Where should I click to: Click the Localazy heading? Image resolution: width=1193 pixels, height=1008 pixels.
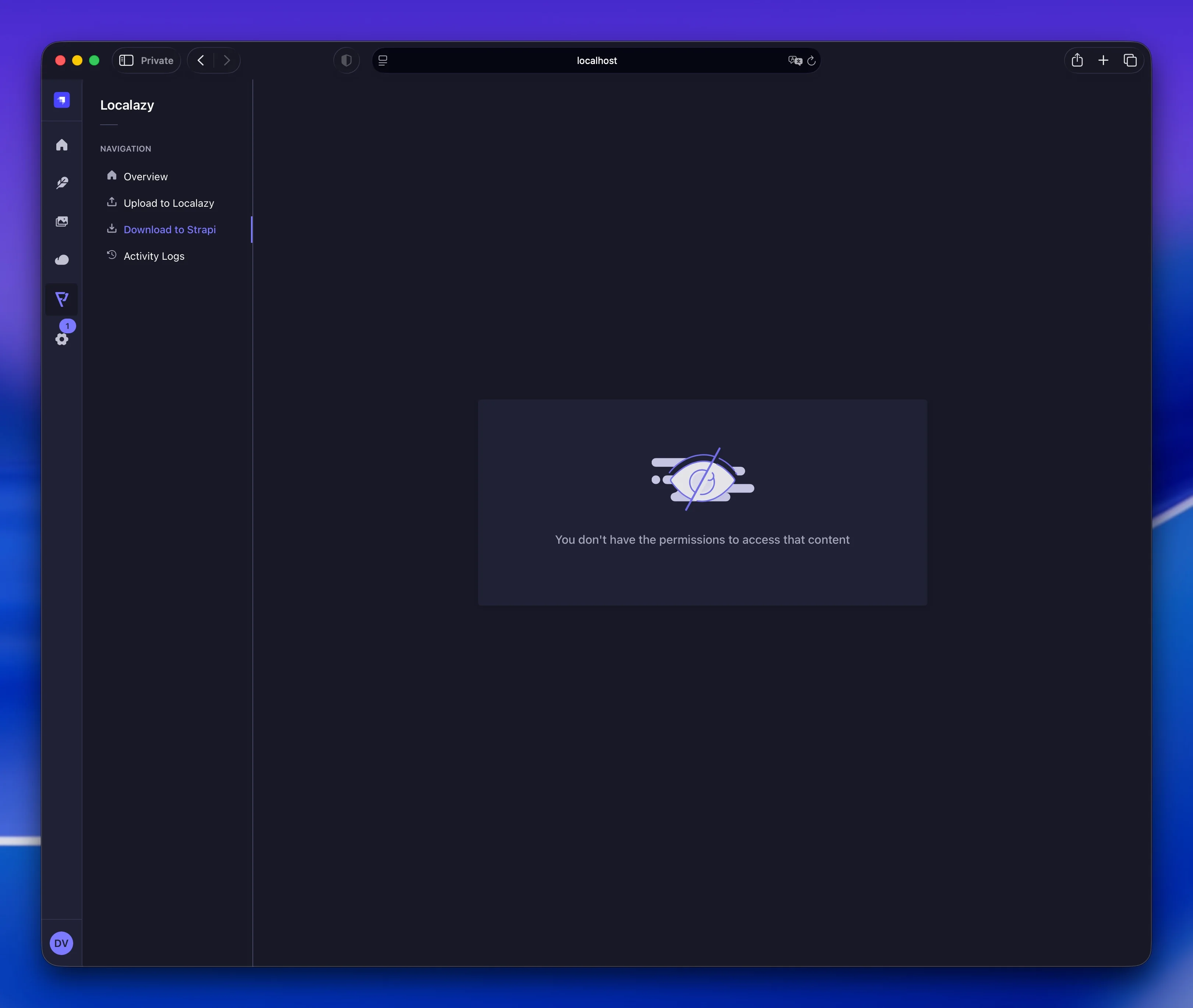127,105
